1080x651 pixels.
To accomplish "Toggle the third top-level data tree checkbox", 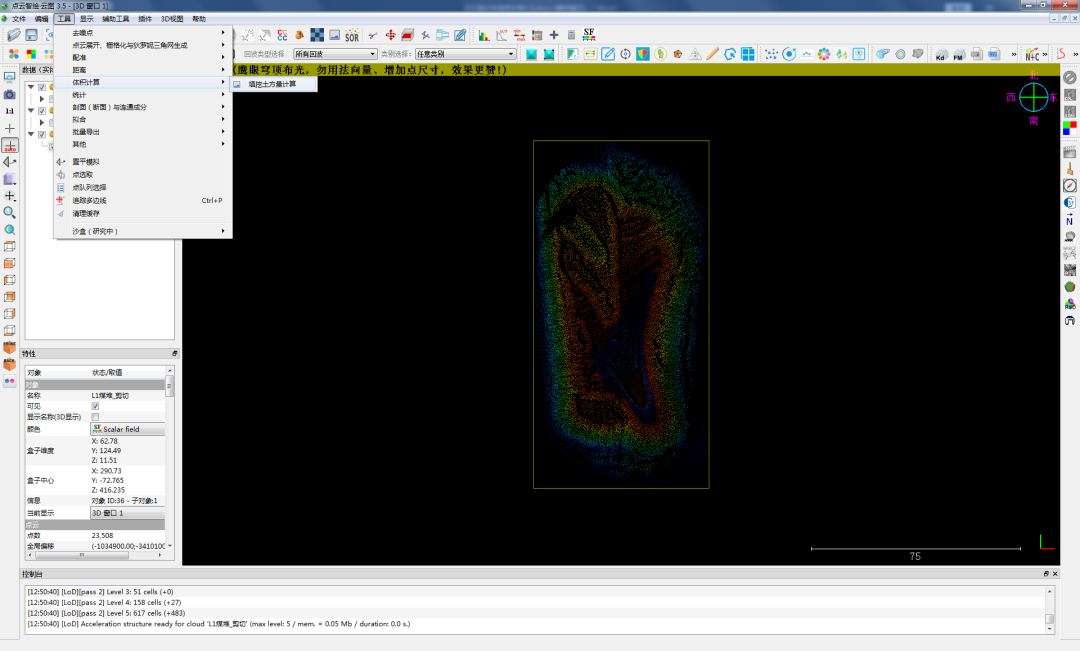I will (x=42, y=134).
